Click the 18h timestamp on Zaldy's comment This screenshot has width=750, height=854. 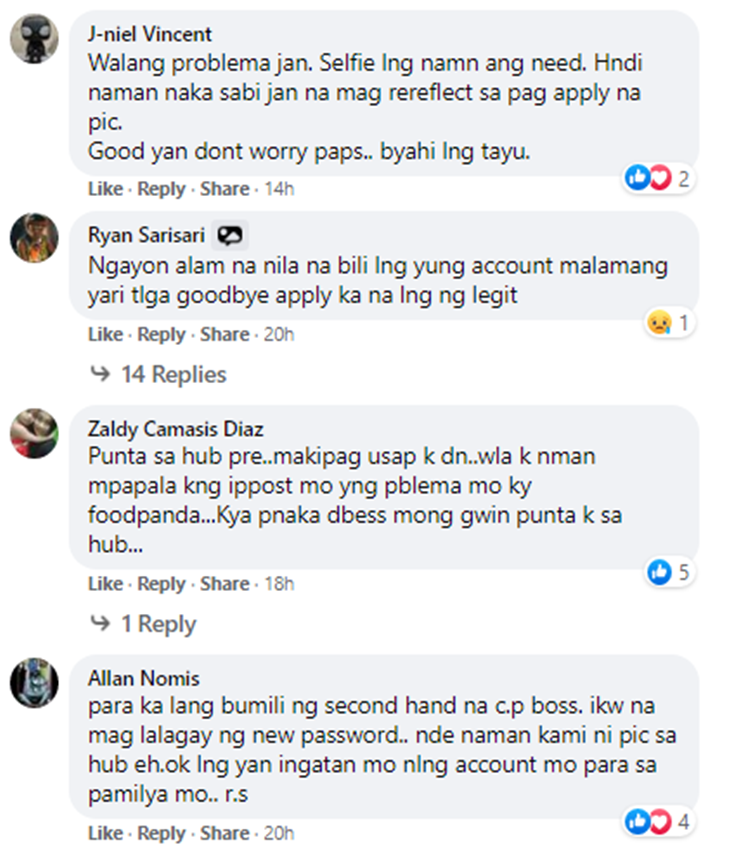click(x=279, y=584)
